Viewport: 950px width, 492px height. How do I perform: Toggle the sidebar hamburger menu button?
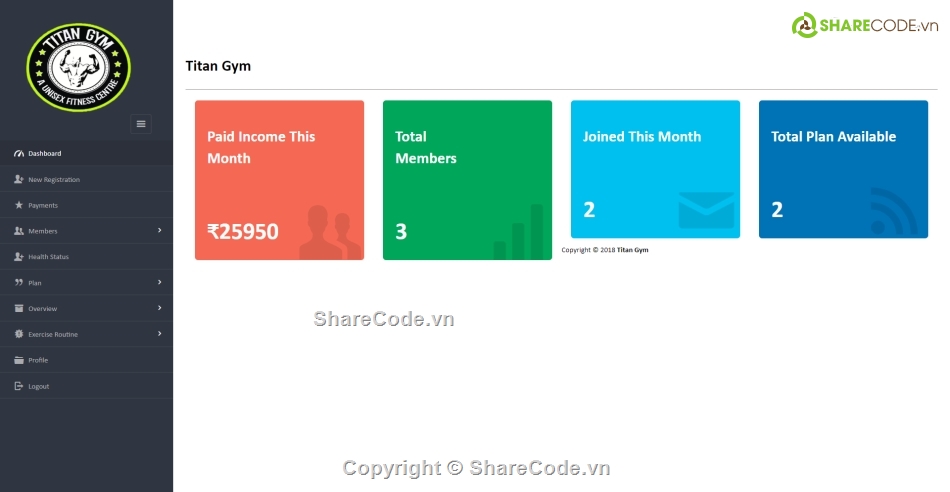(141, 124)
